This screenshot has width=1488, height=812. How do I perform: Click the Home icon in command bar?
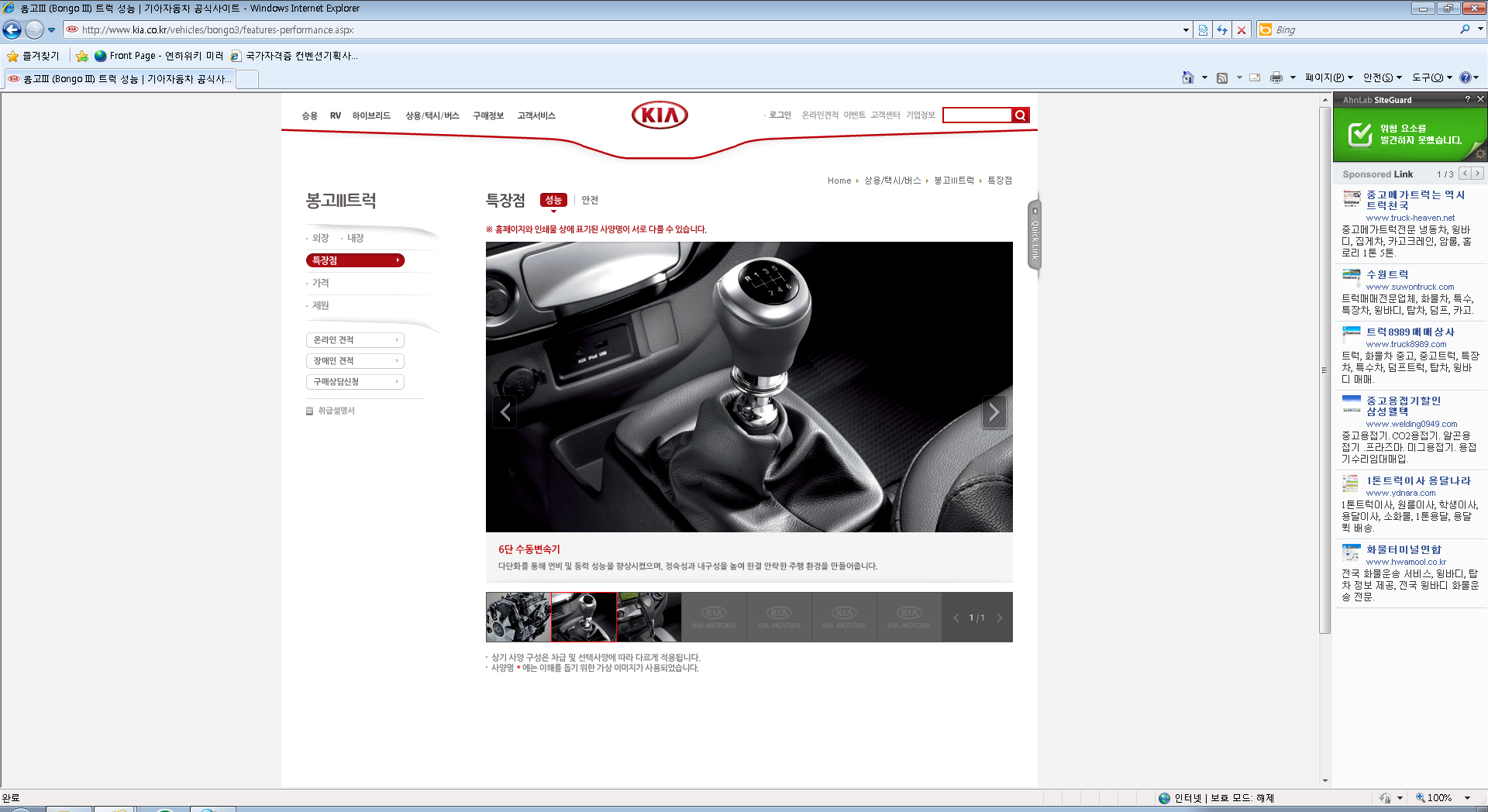(x=1187, y=77)
